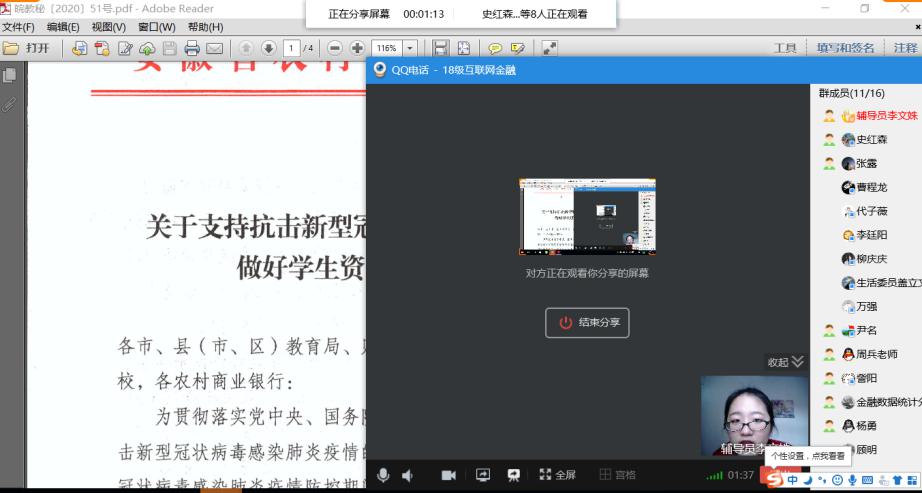Screen dimensions: 922x493
Task: Toggle the speaker volume in QQ call
Action: [x=407, y=475]
